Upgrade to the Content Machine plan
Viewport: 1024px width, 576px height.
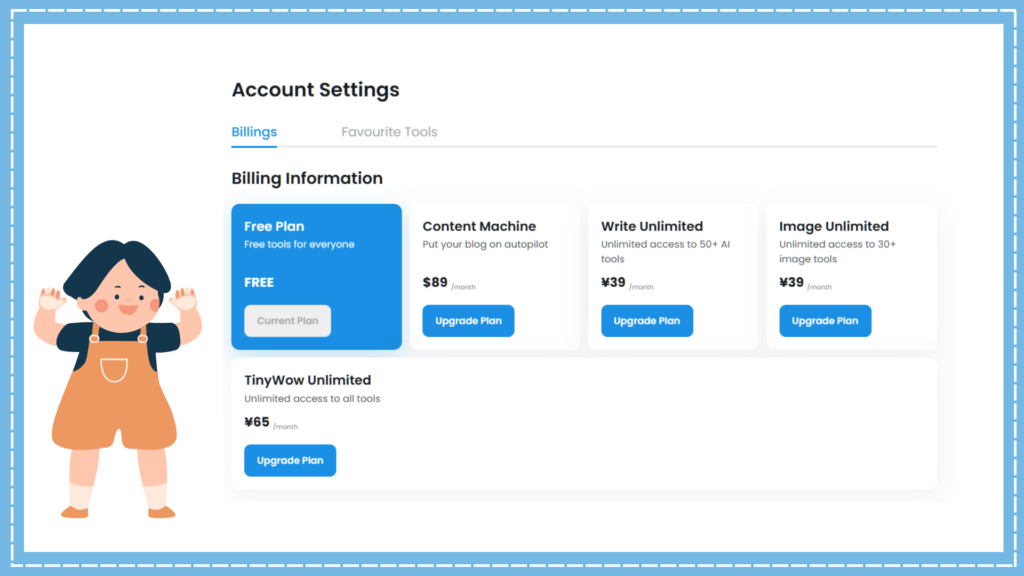tap(468, 321)
